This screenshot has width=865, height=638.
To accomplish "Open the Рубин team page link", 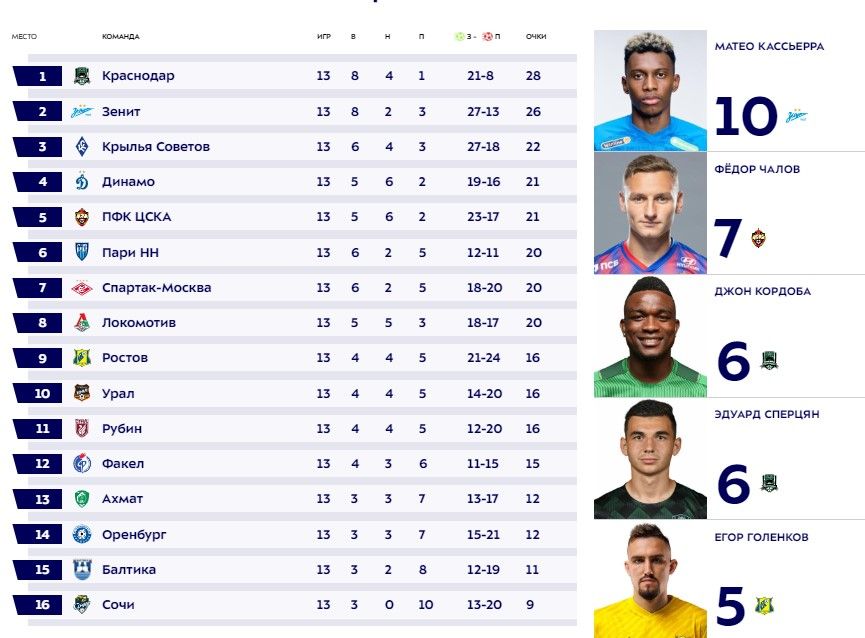I will [122, 429].
